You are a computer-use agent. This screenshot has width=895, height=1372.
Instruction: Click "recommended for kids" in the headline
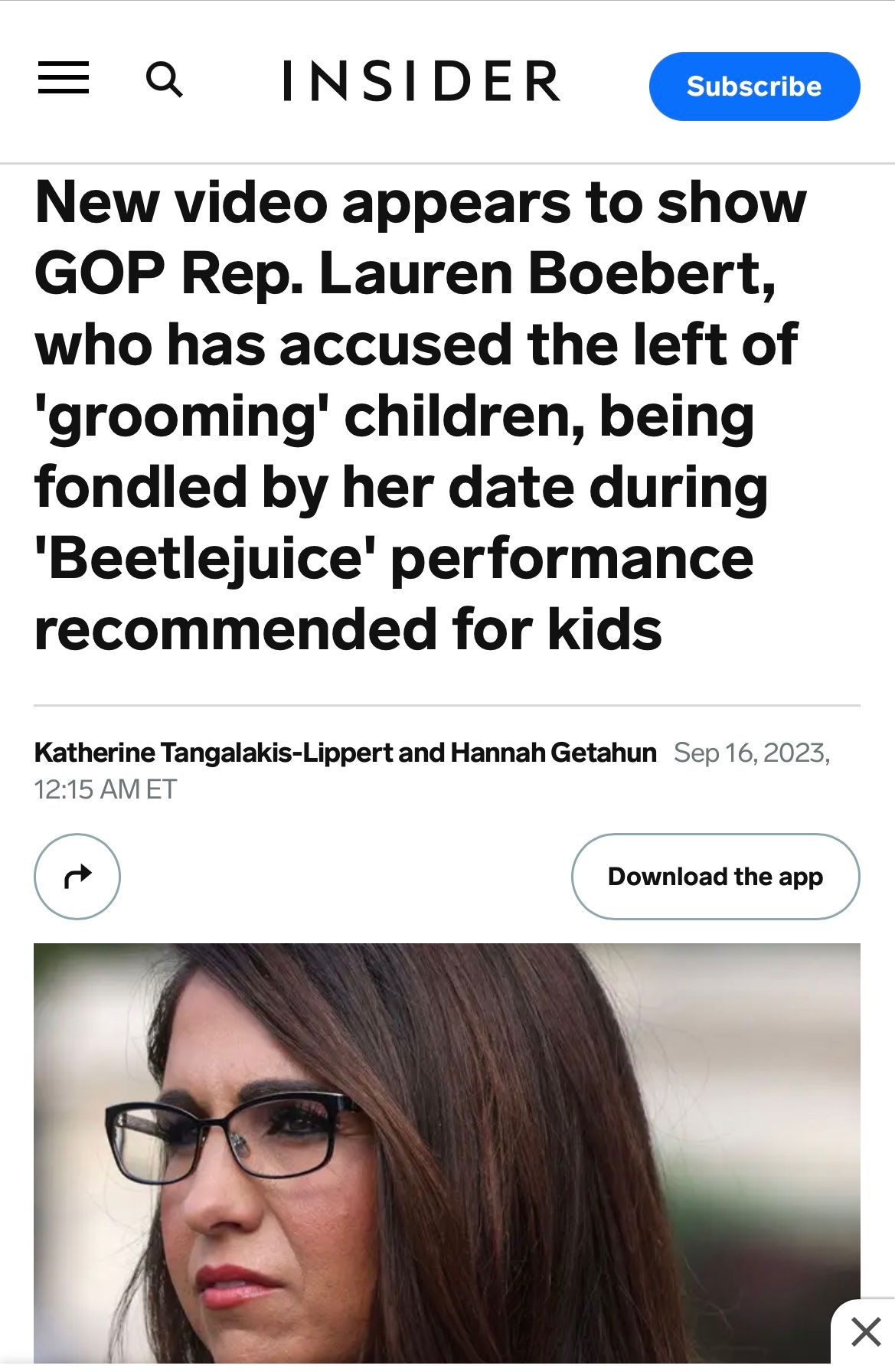[x=348, y=630]
